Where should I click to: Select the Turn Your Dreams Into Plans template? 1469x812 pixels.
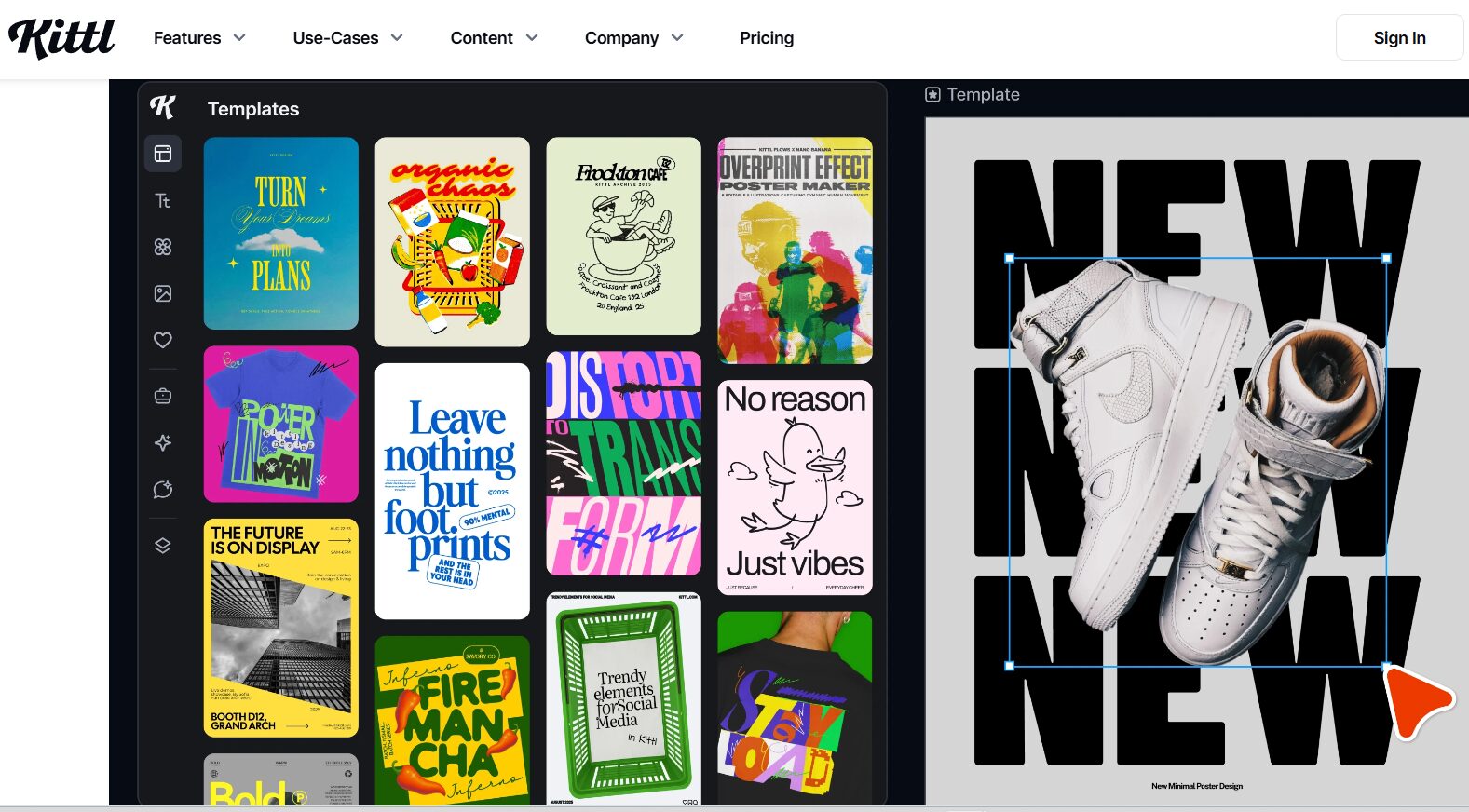pos(281,234)
